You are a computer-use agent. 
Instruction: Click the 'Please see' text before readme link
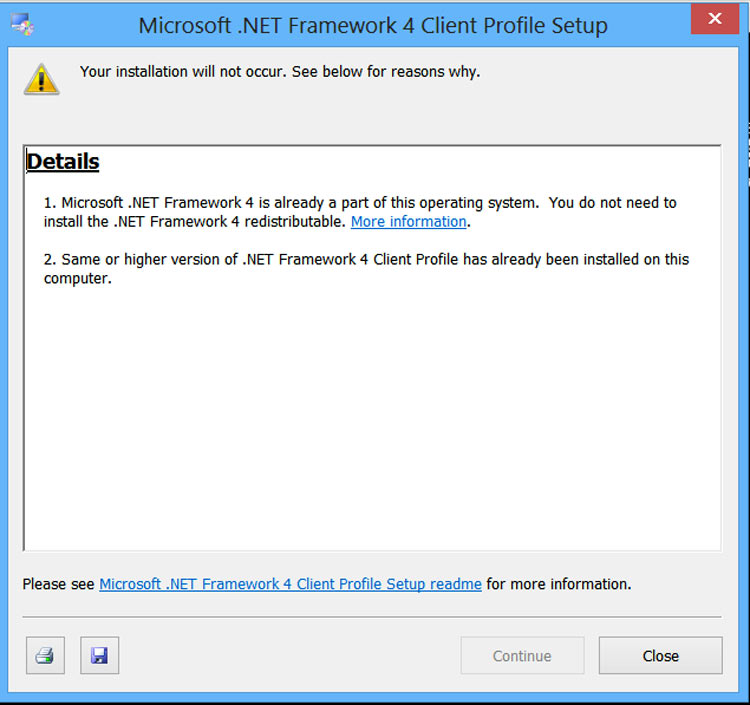pyautogui.click(x=59, y=584)
